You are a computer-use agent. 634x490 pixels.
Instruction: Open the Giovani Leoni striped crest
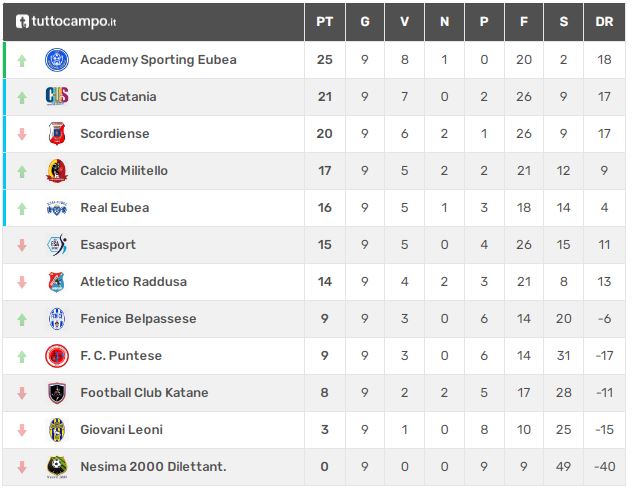coord(57,430)
